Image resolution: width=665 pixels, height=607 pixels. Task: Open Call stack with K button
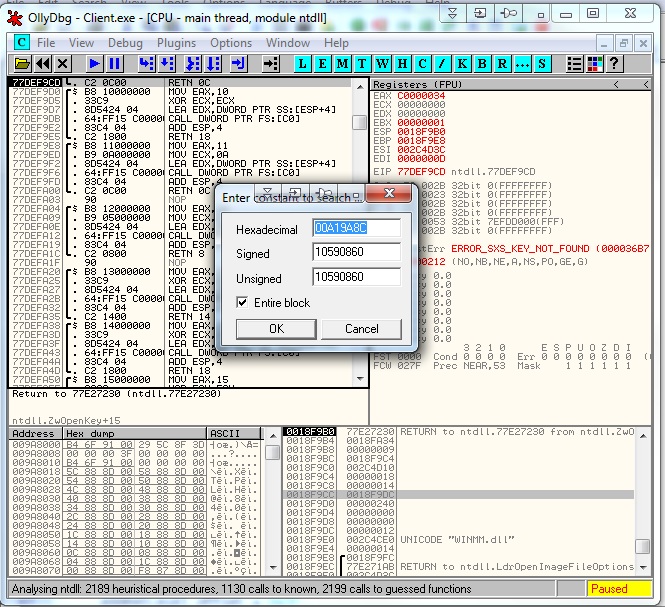[463, 64]
